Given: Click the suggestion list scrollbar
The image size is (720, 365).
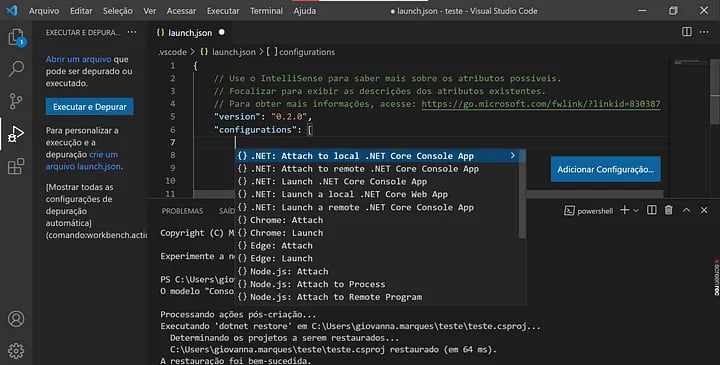Looking at the screenshot, I should (x=522, y=194).
